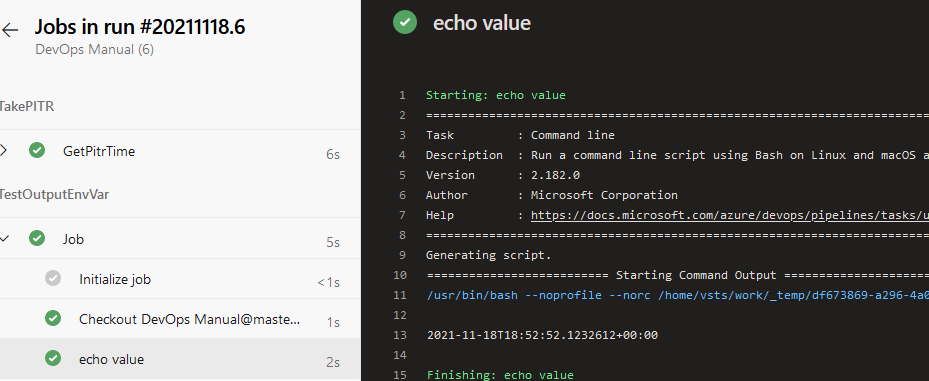
Task: Expand the GetPitrTime job chevron
Action: pos(3,151)
